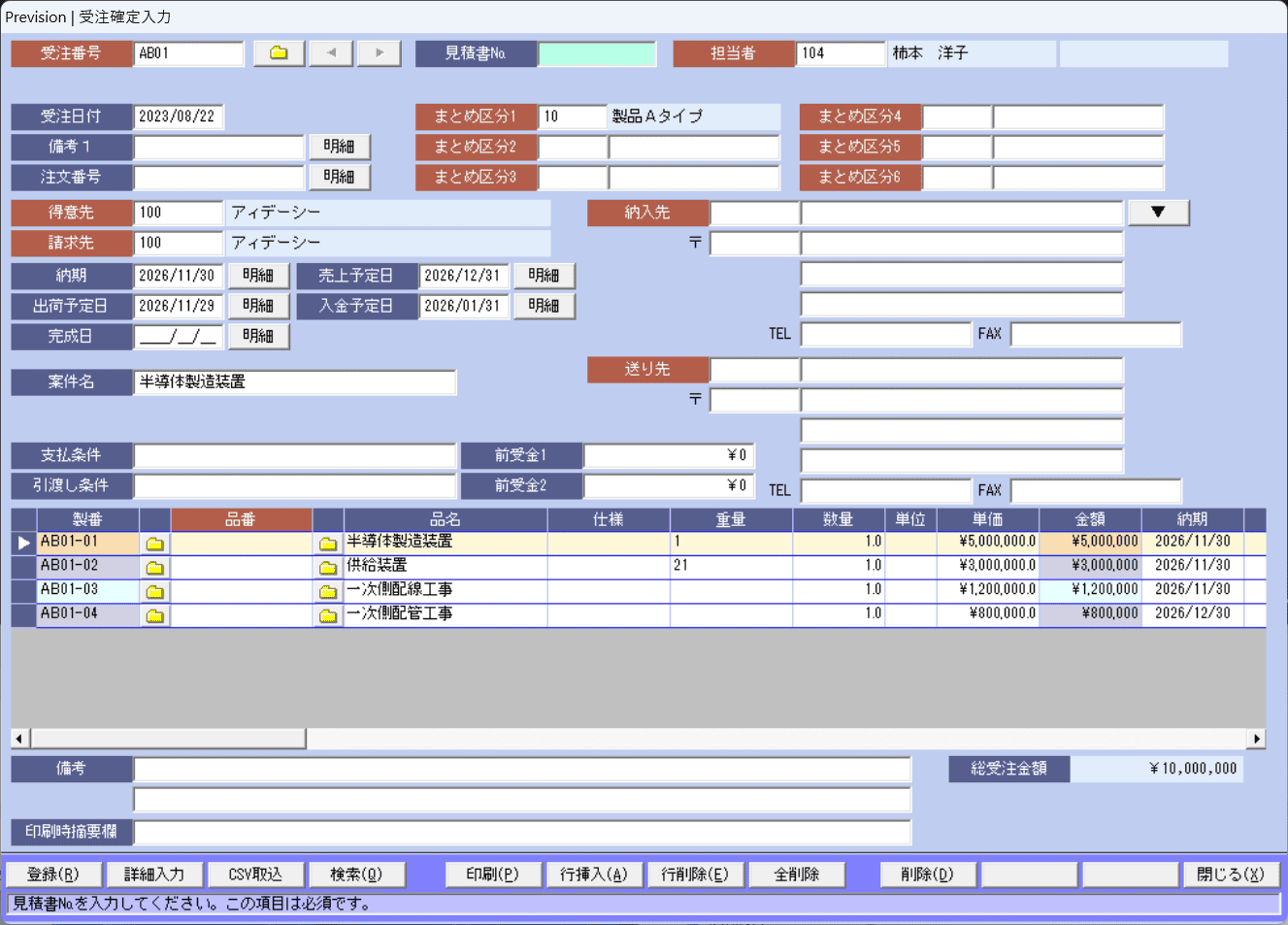Image resolution: width=1288 pixels, height=925 pixels.
Task: Click the 案件名 text field
Action: (x=294, y=382)
